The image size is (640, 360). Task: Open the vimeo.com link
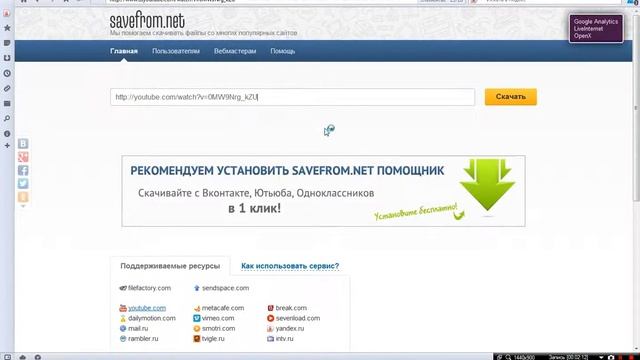[x=218, y=318]
